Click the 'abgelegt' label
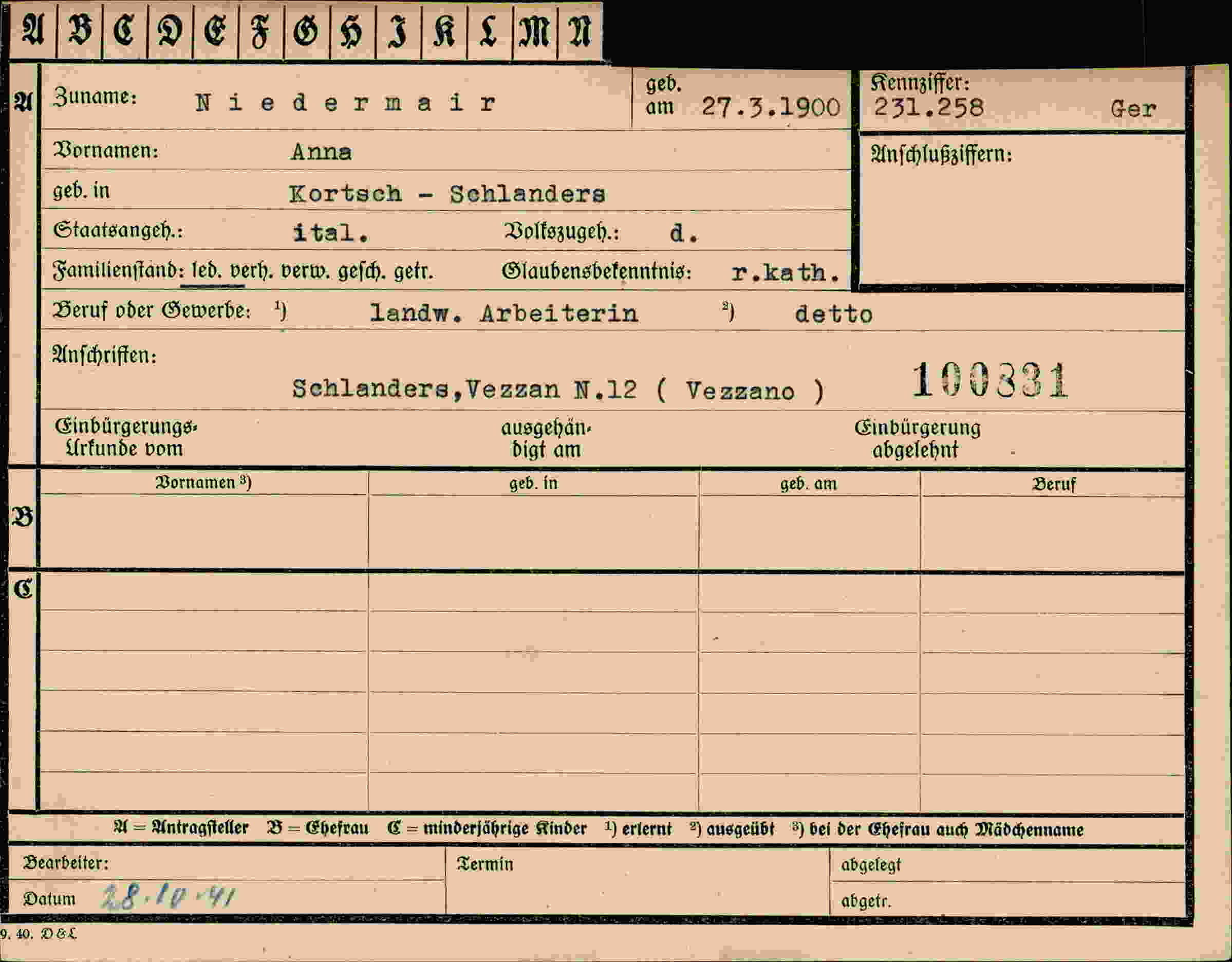Screen dimensions: 1232x962 [x=871, y=865]
